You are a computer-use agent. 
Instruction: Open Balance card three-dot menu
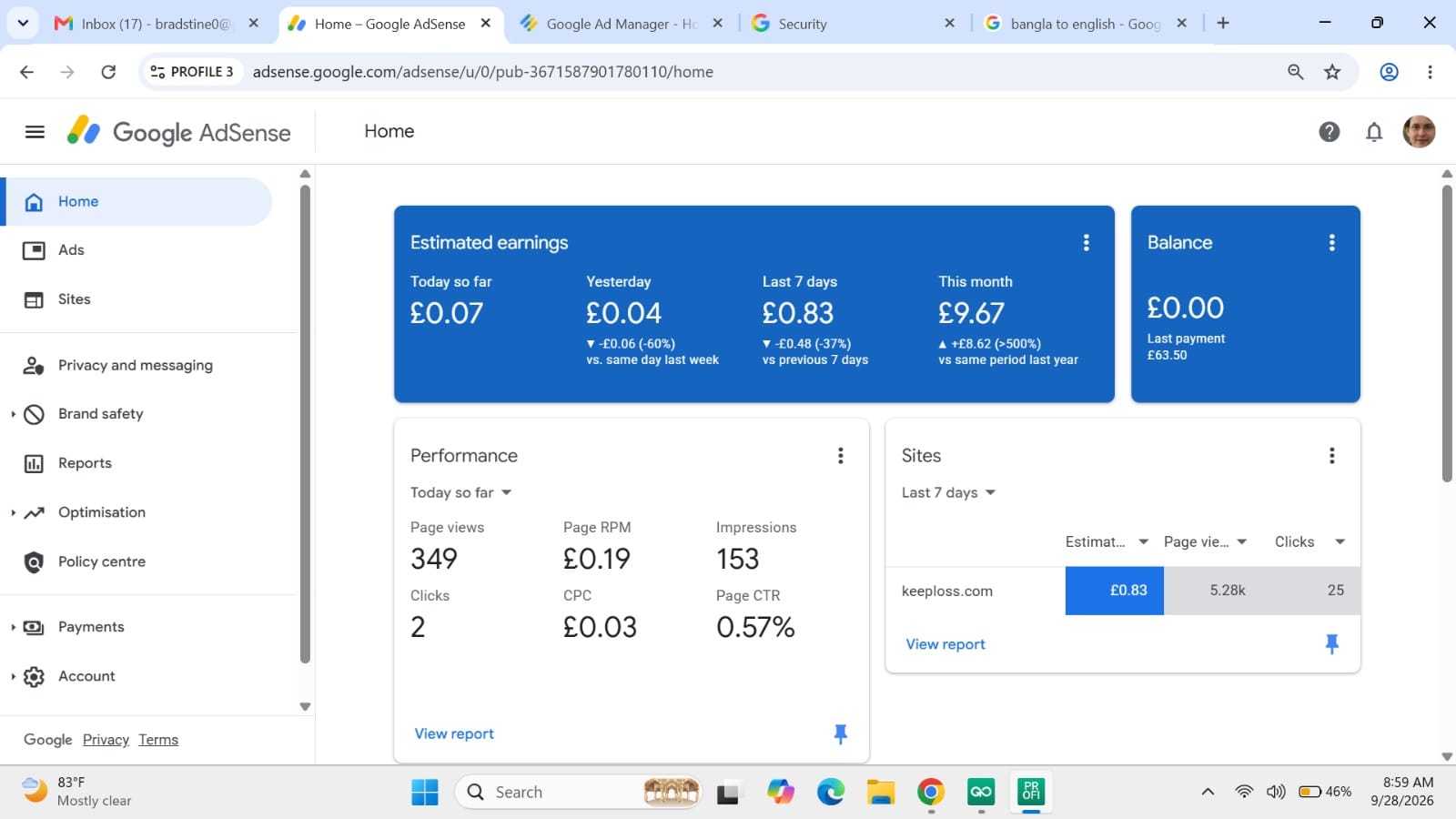[x=1331, y=243]
